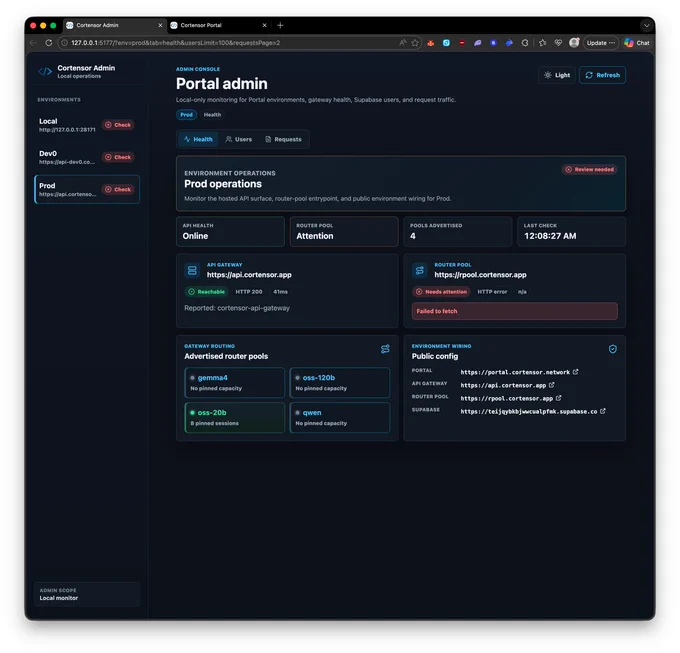Viewport: 680px width, 653px height.
Task: Open portal.cortensor.network external link icon
Action: click(575, 372)
